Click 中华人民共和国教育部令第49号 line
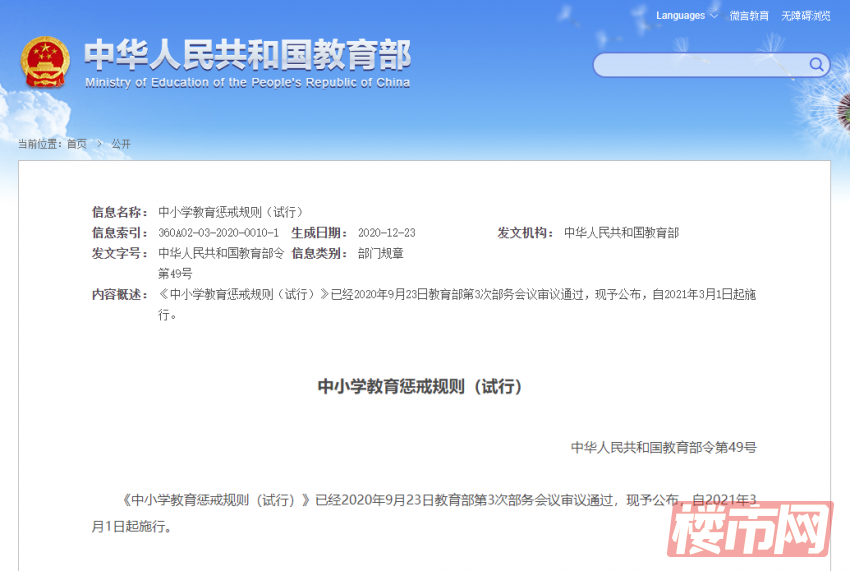This screenshot has width=850, height=571. tap(664, 447)
